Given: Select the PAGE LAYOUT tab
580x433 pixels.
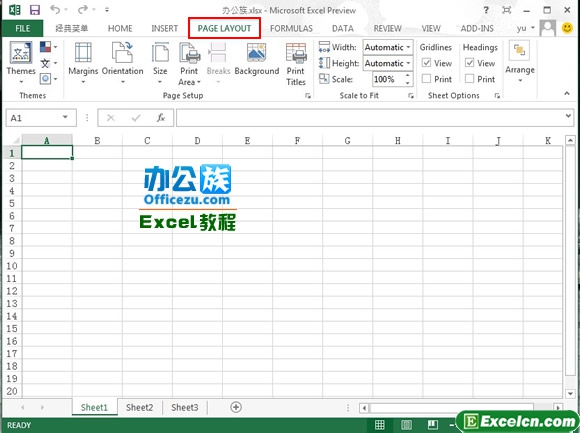Looking at the screenshot, I should (224, 28).
